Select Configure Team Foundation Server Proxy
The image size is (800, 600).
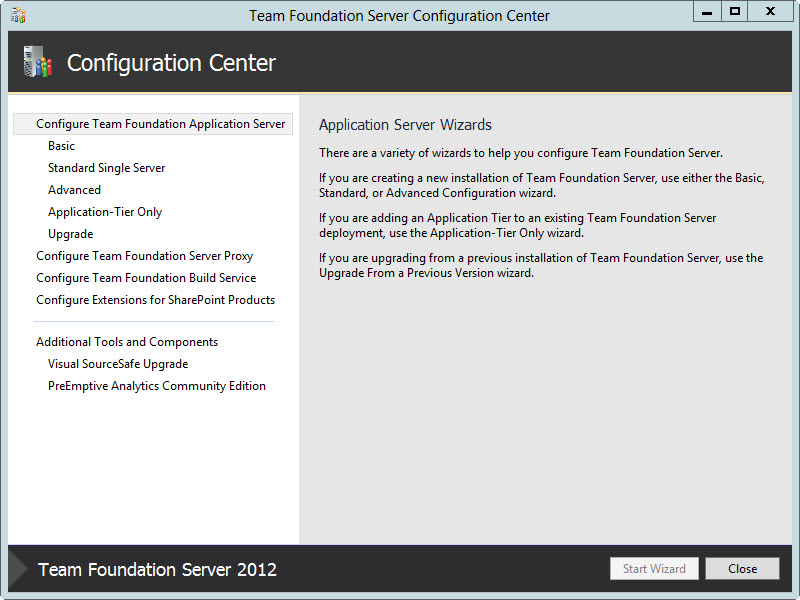pos(144,256)
